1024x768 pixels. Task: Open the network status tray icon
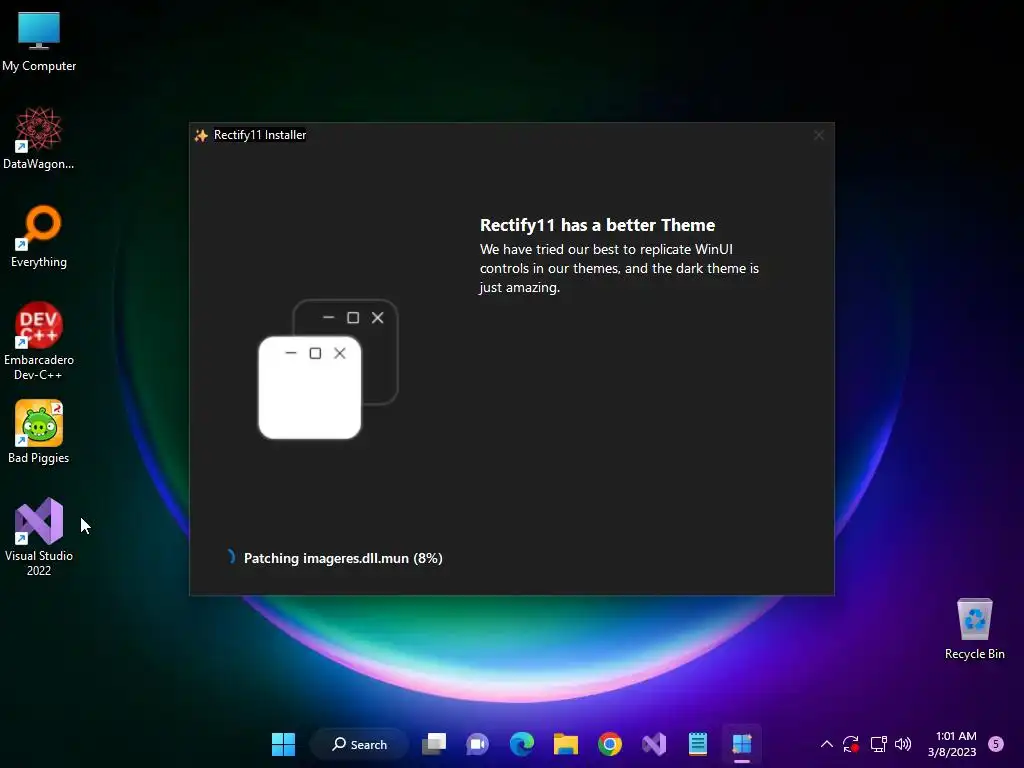878,744
